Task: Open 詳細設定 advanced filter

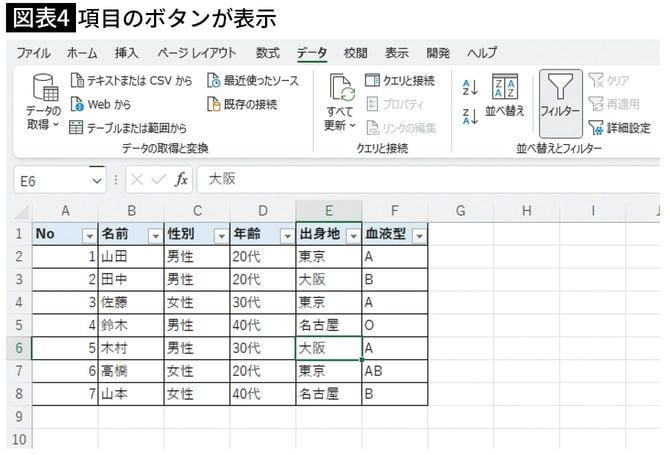Action: click(x=619, y=127)
